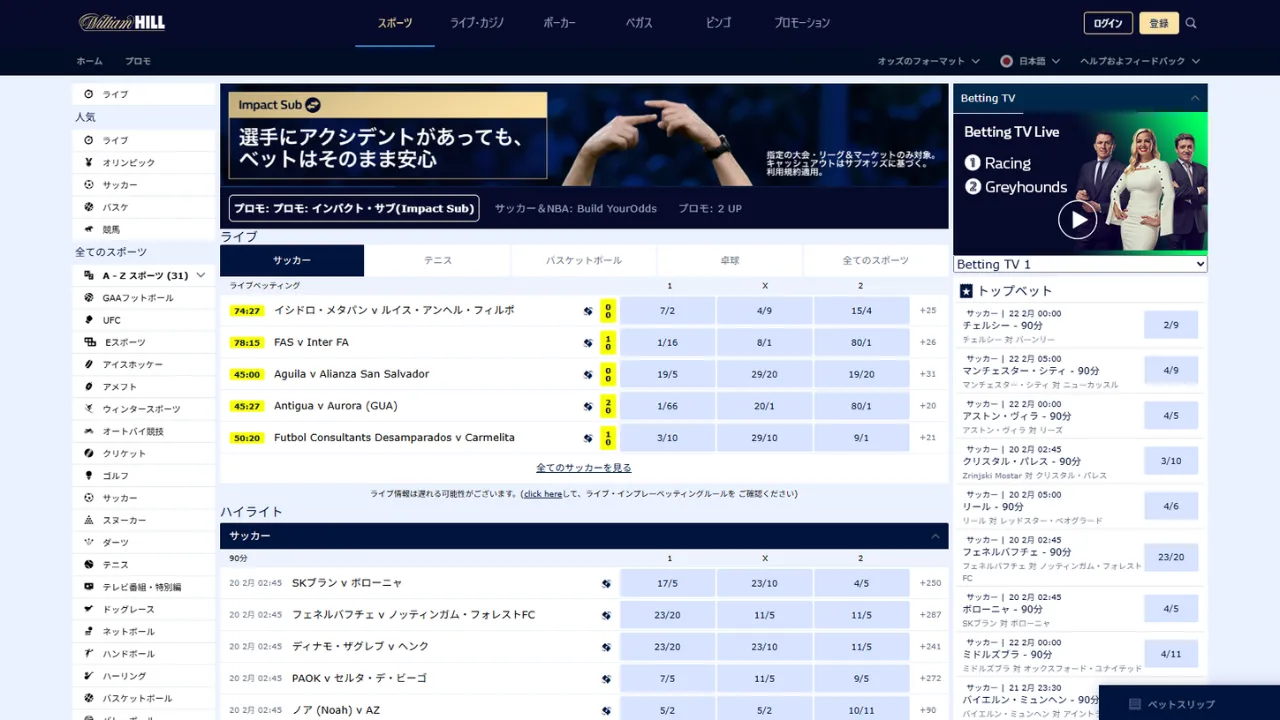Show +250 more markets for SKブラン v ボローニャ
The image size is (1280, 720).
point(930,583)
